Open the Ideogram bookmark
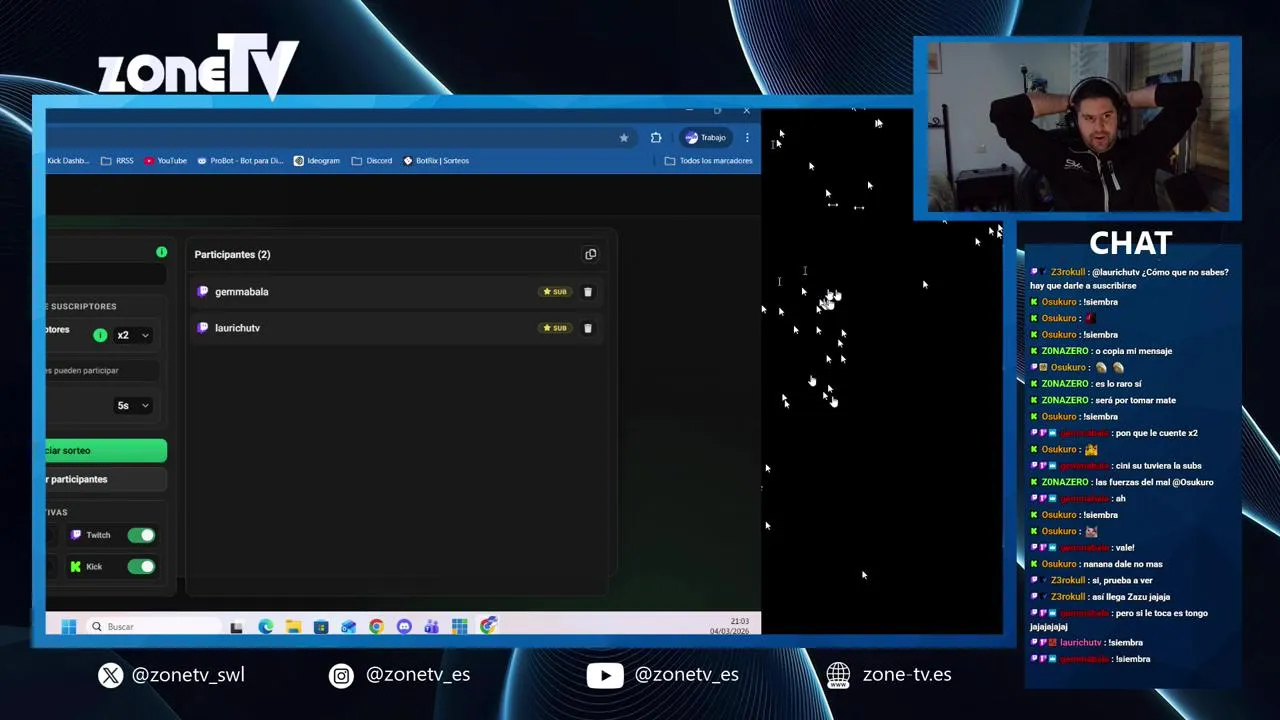The height and width of the screenshot is (720, 1280). pyautogui.click(x=317, y=160)
